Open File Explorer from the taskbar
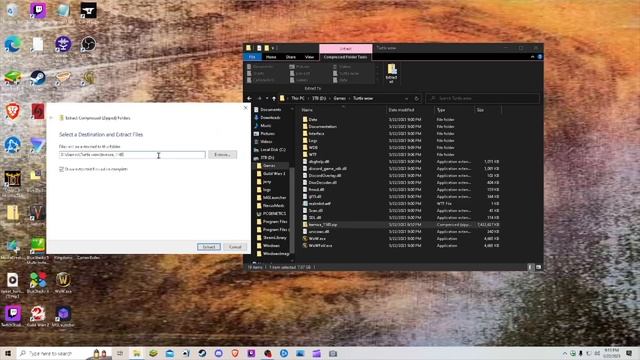 [x=137, y=353]
